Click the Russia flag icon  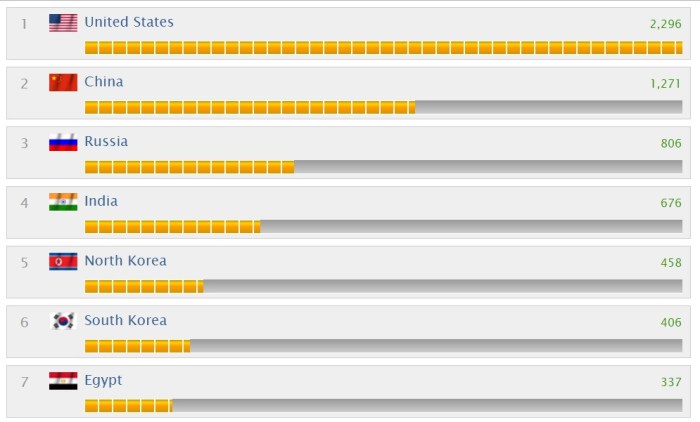coord(63,142)
